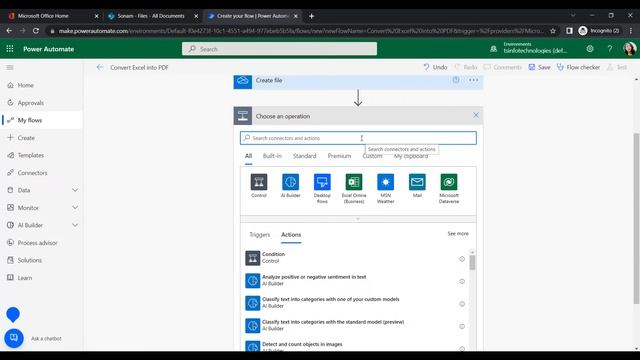Image resolution: width=640 pixels, height=360 pixels.
Task: Switch to the Built-in tab
Action: tap(272, 156)
